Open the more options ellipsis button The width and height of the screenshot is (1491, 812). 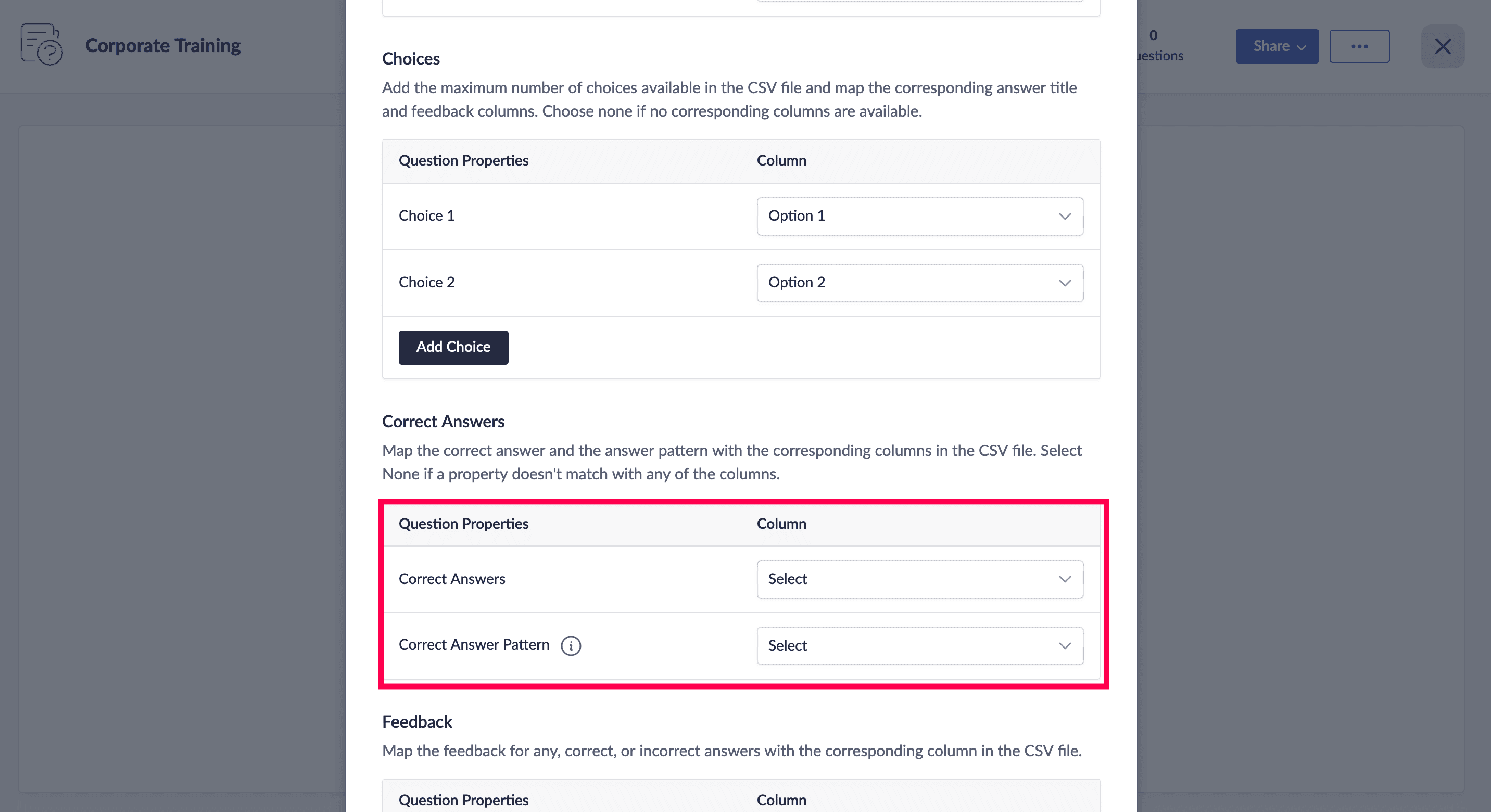(x=1359, y=46)
